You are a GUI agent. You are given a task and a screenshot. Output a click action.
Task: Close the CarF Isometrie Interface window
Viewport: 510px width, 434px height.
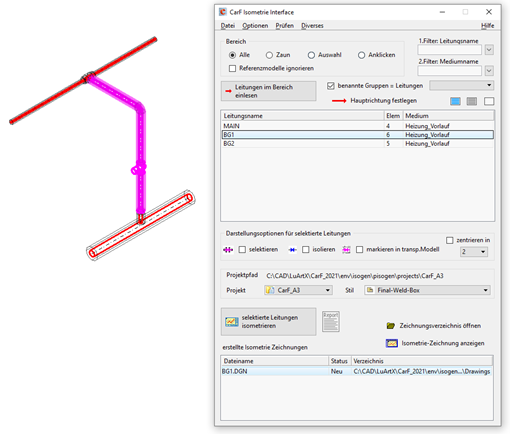tap(489, 12)
